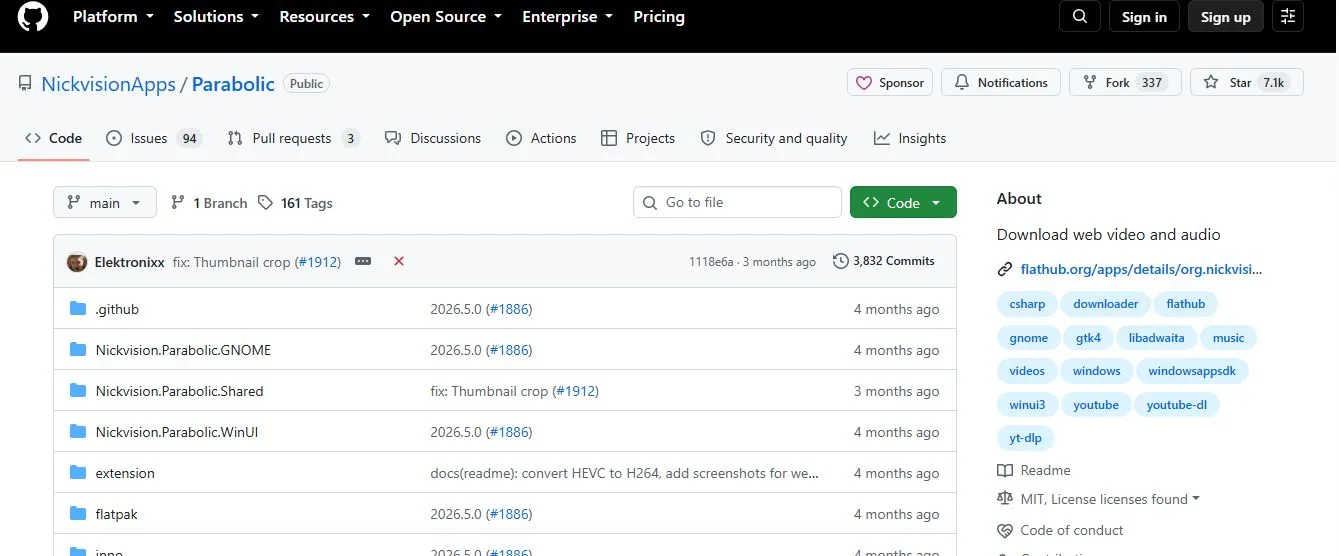Viewport: 1339px width, 556px height.
Task: Click the Notifications button
Action: tap(1001, 82)
